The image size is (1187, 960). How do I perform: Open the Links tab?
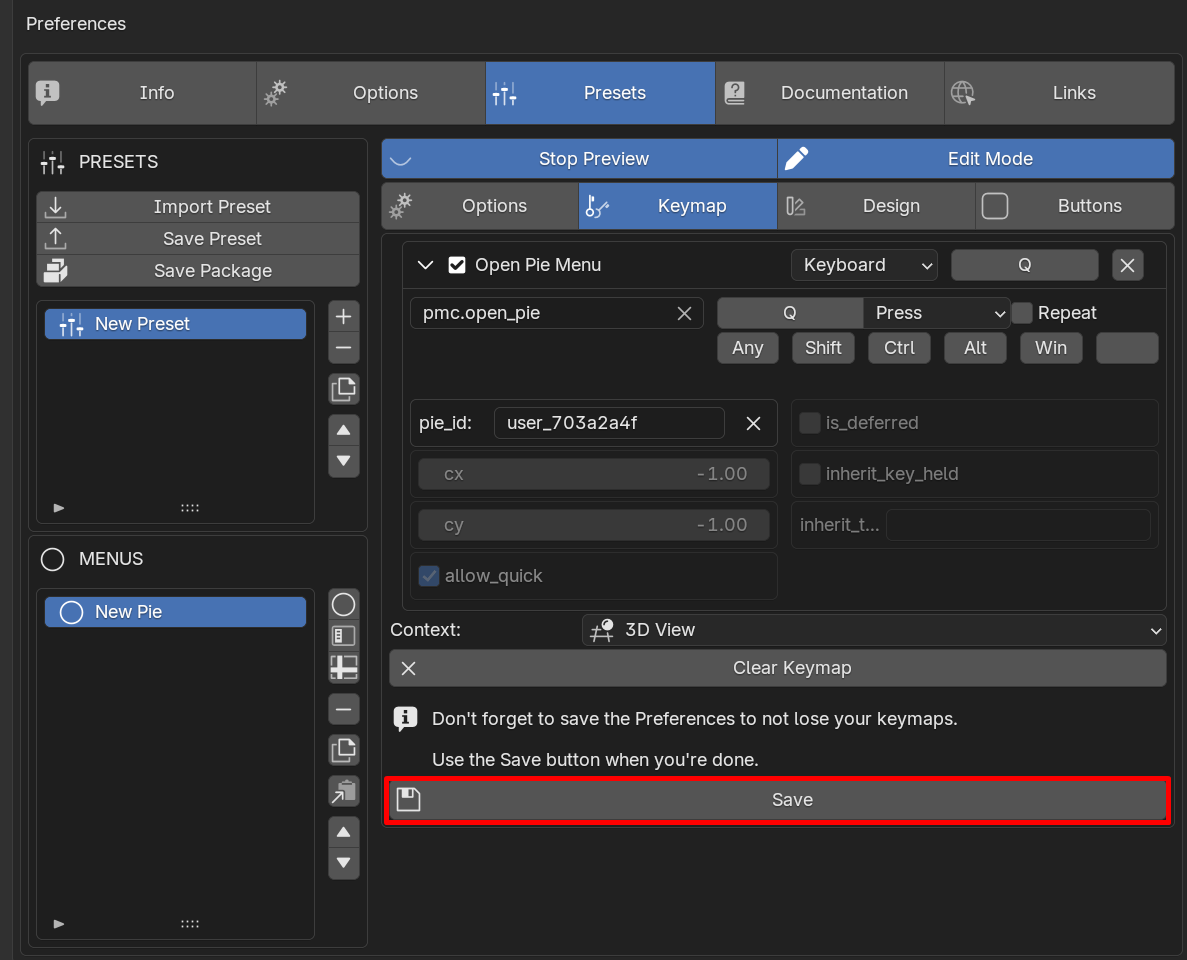pos(1059,93)
